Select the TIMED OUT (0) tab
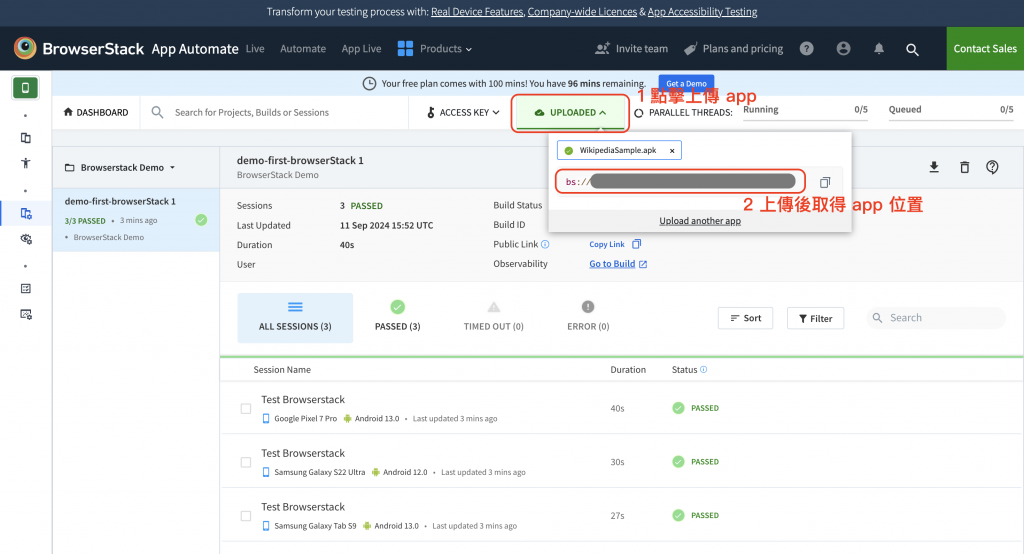Image resolution: width=1024 pixels, height=554 pixels. click(x=494, y=318)
